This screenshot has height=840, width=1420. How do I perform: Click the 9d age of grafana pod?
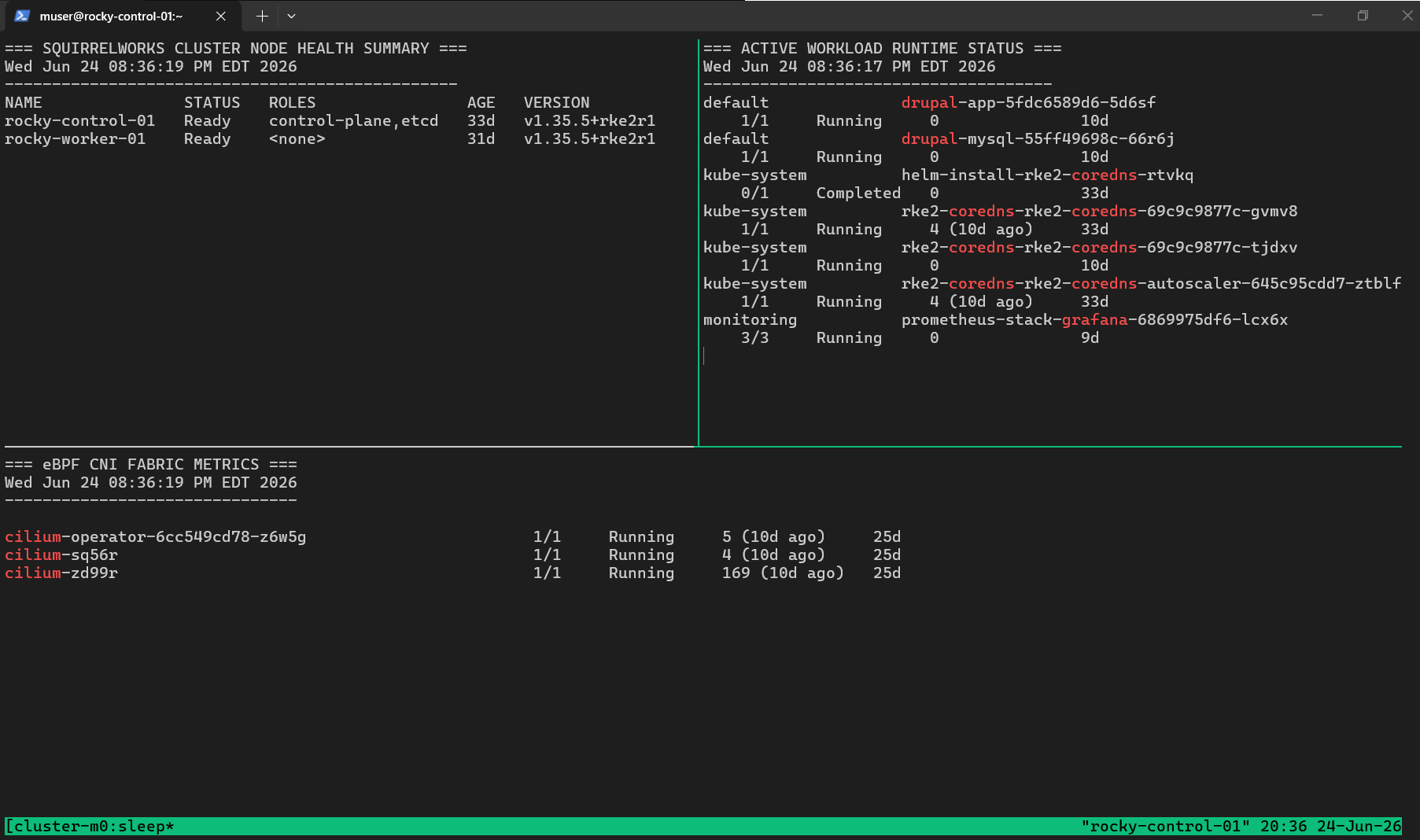tap(1090, 338)
